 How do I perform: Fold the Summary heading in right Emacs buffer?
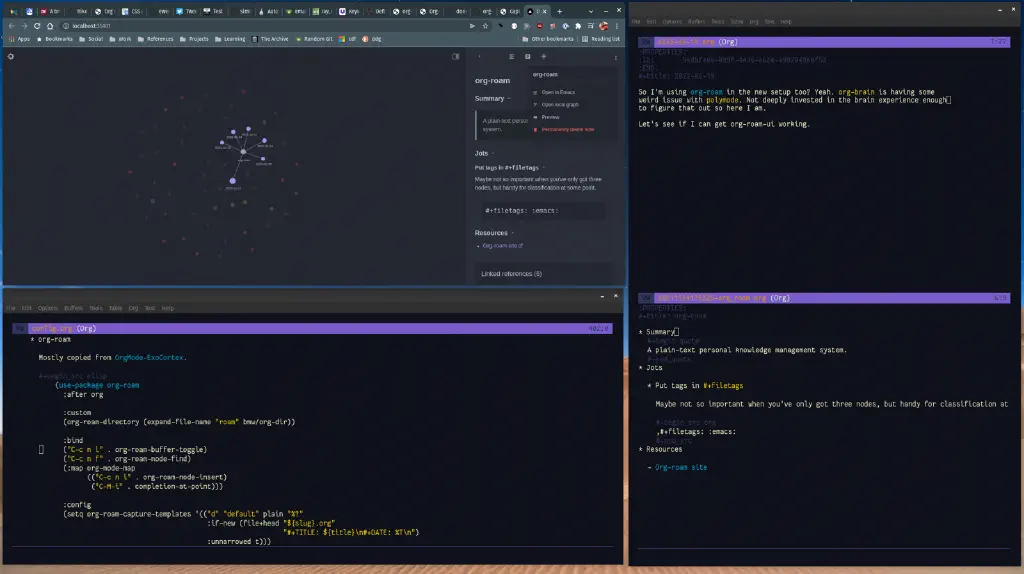coord(659,332)
